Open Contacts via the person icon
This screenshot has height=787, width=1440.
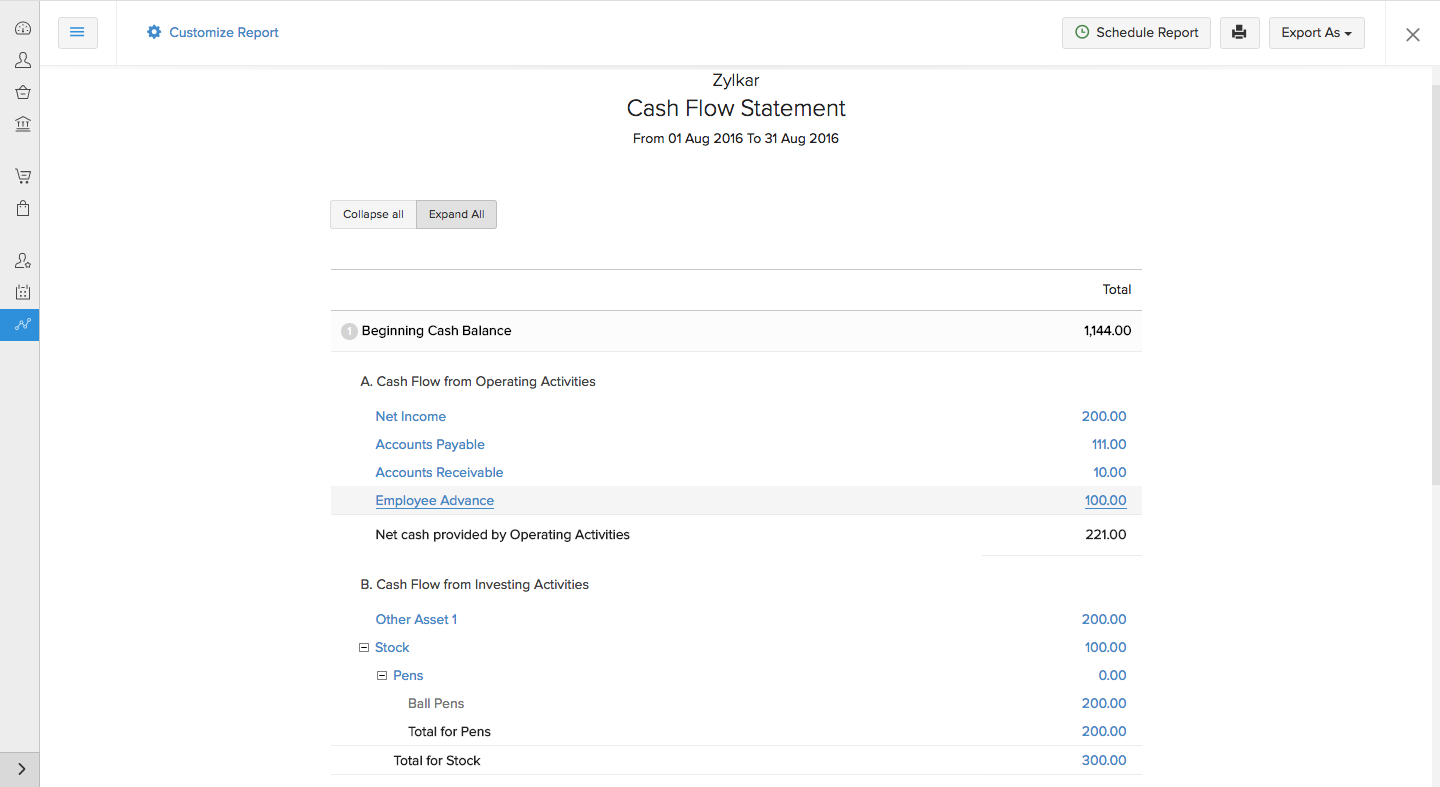[22, 61]
